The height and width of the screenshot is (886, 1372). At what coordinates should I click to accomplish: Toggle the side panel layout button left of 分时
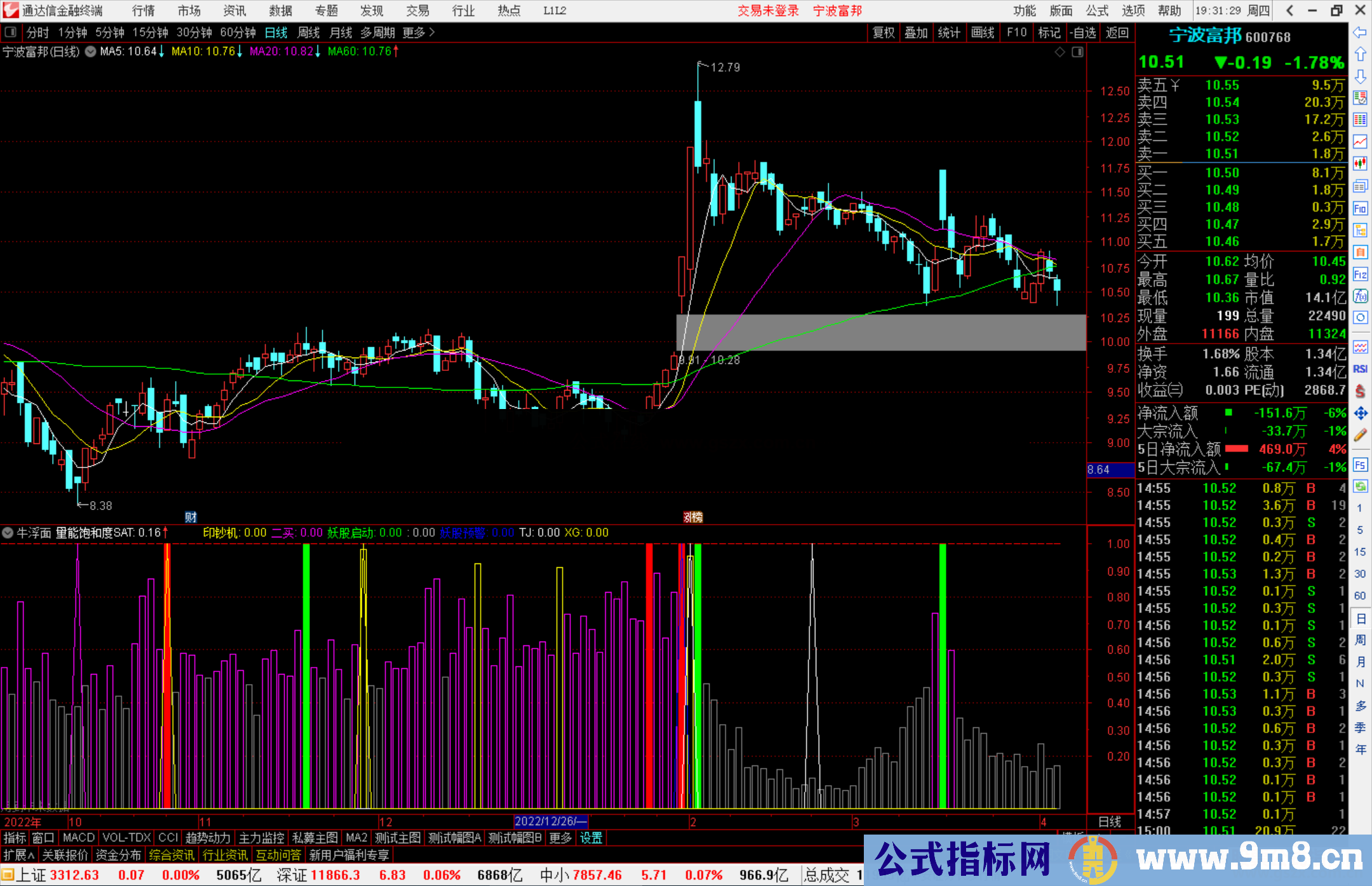10,32
